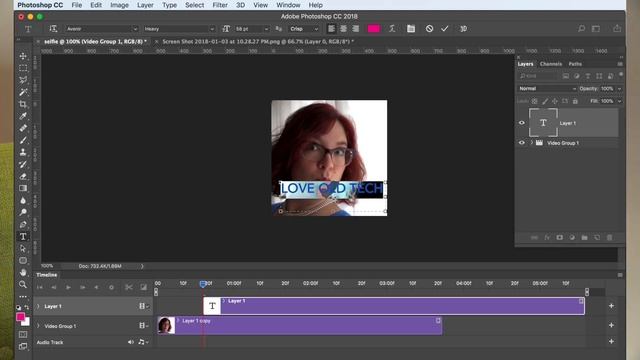Expand Layer 1 track in Timeline
This screenshot has height=360, width=640.
[39, 306]
